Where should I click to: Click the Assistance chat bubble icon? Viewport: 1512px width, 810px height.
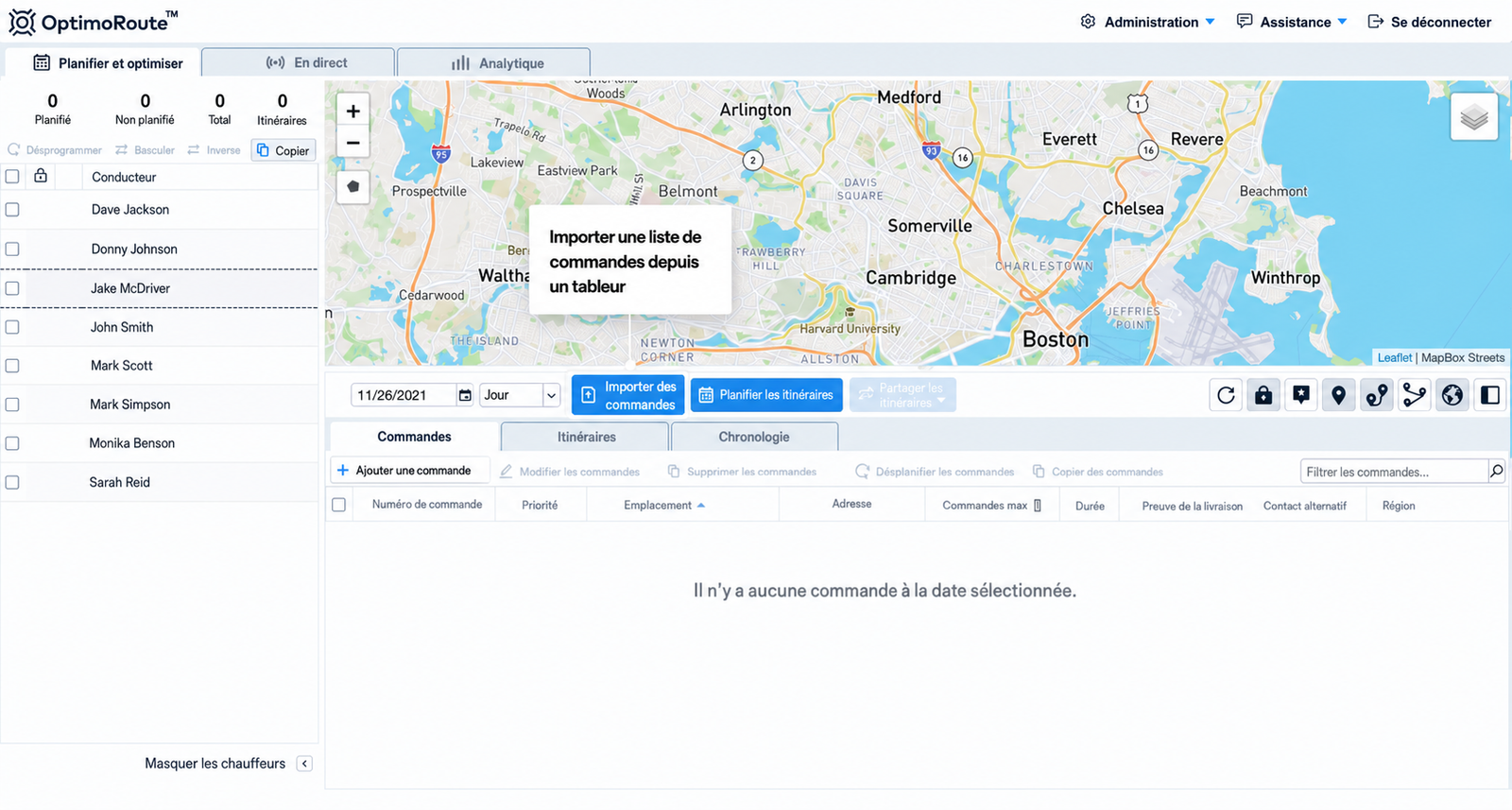pyautogui.click(x=1245, y=21)
